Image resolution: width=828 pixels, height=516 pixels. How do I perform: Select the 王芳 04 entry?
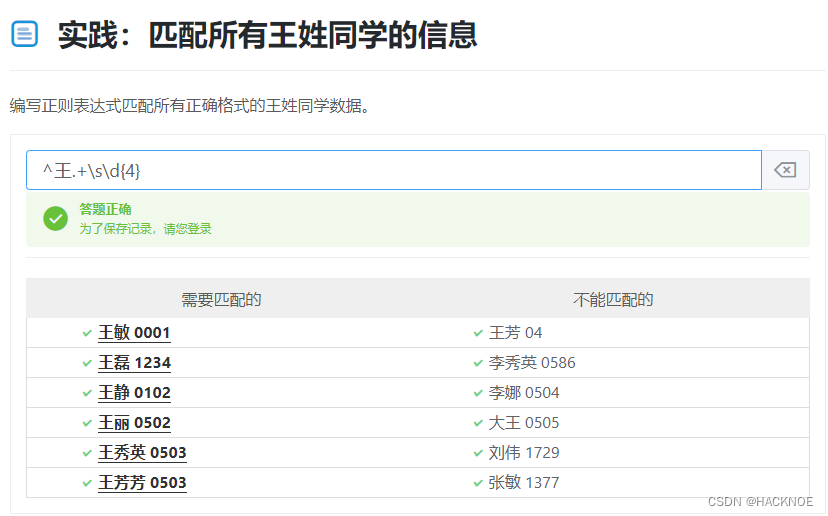[x=515, y=333]
